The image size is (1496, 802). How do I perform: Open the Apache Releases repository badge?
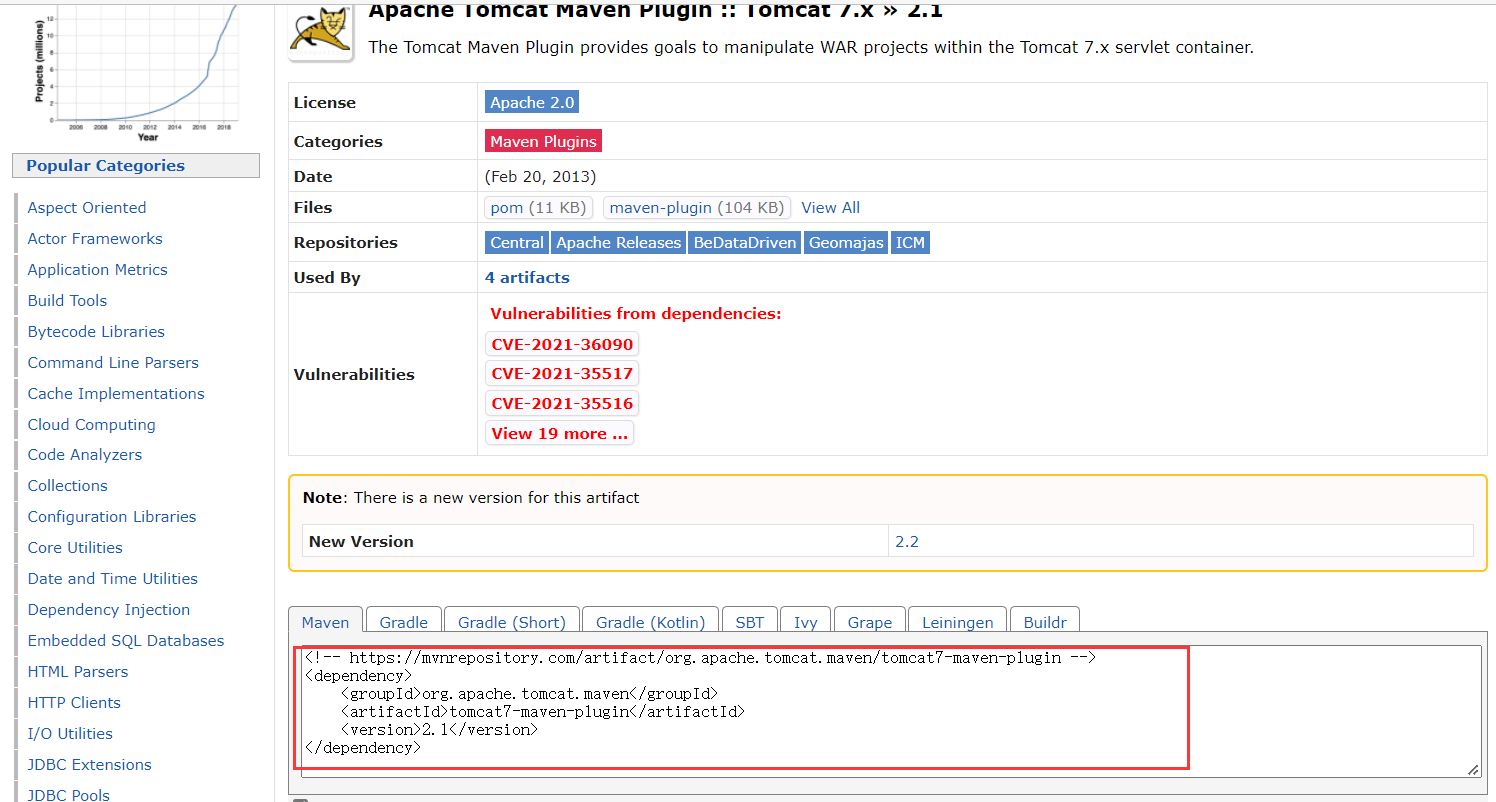618,243
